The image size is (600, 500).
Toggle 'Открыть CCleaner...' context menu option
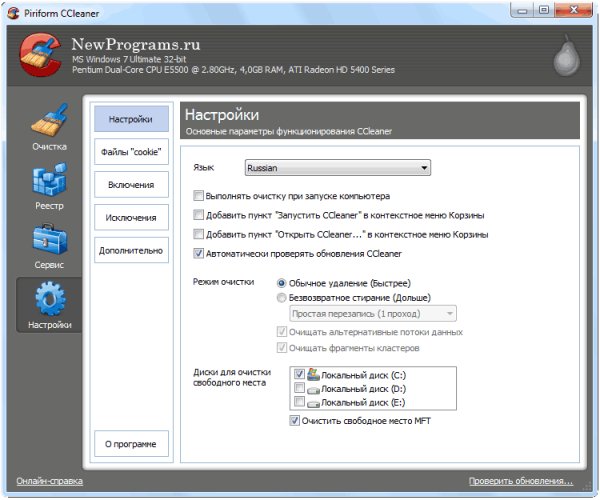click(198, 234)
